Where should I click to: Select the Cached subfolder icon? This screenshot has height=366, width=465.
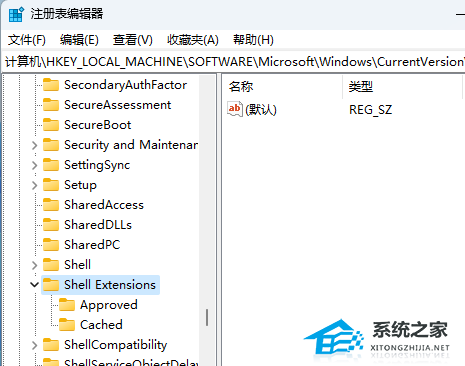point(67,325)
